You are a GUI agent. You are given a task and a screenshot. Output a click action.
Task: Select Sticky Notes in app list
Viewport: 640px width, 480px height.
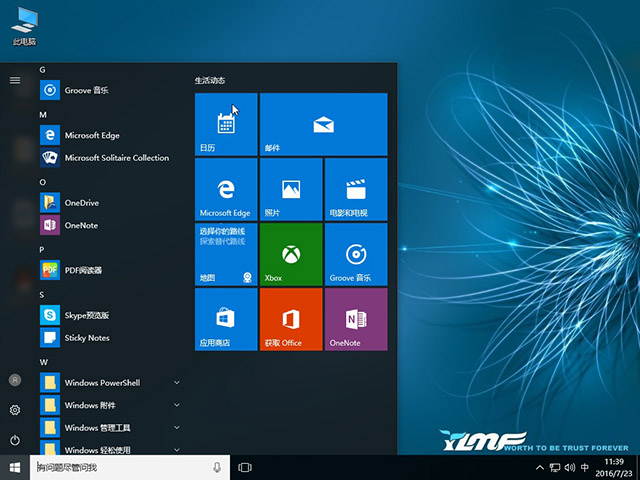[87, 338]
